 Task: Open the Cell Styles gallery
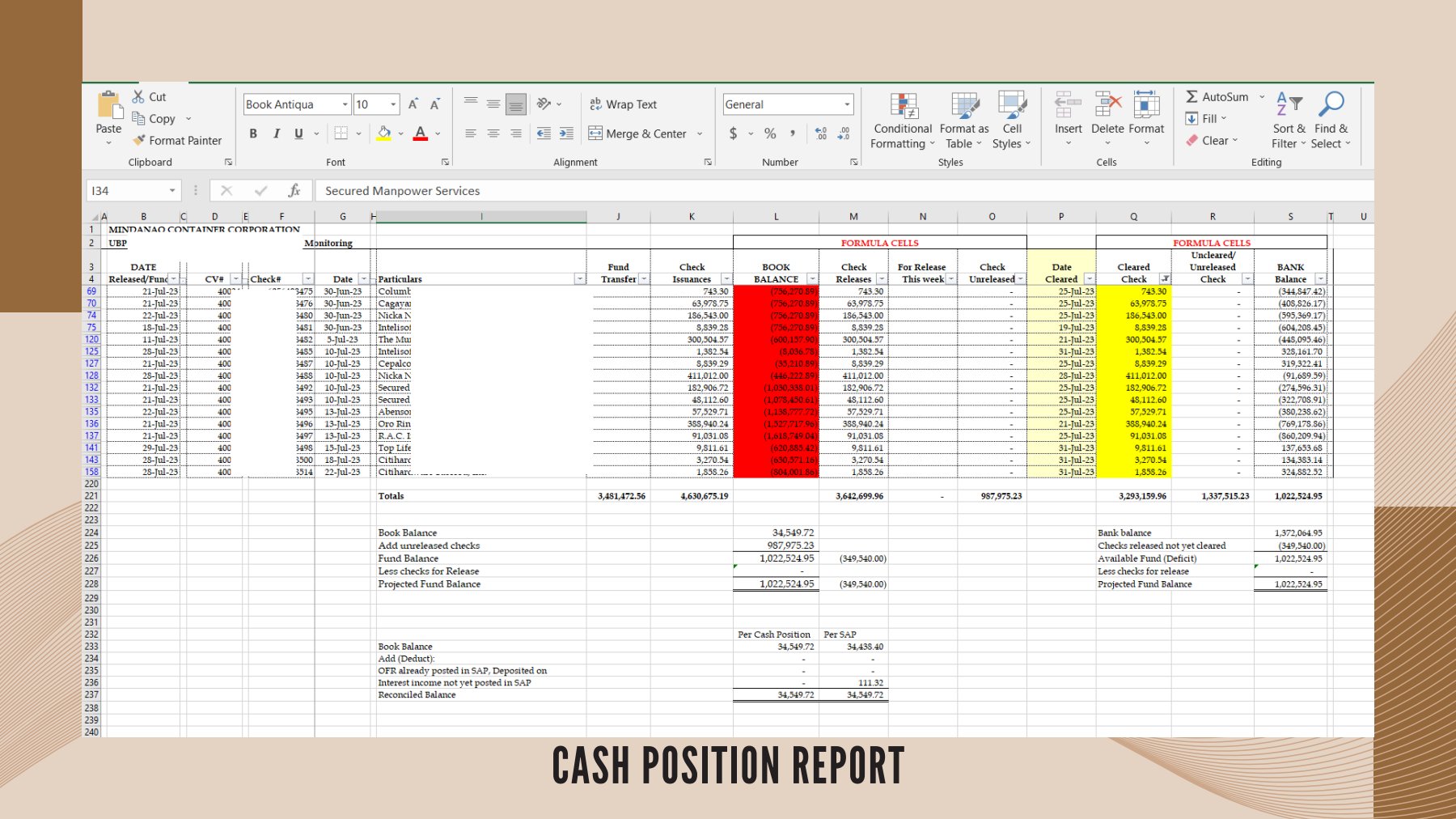[1012, 121]
